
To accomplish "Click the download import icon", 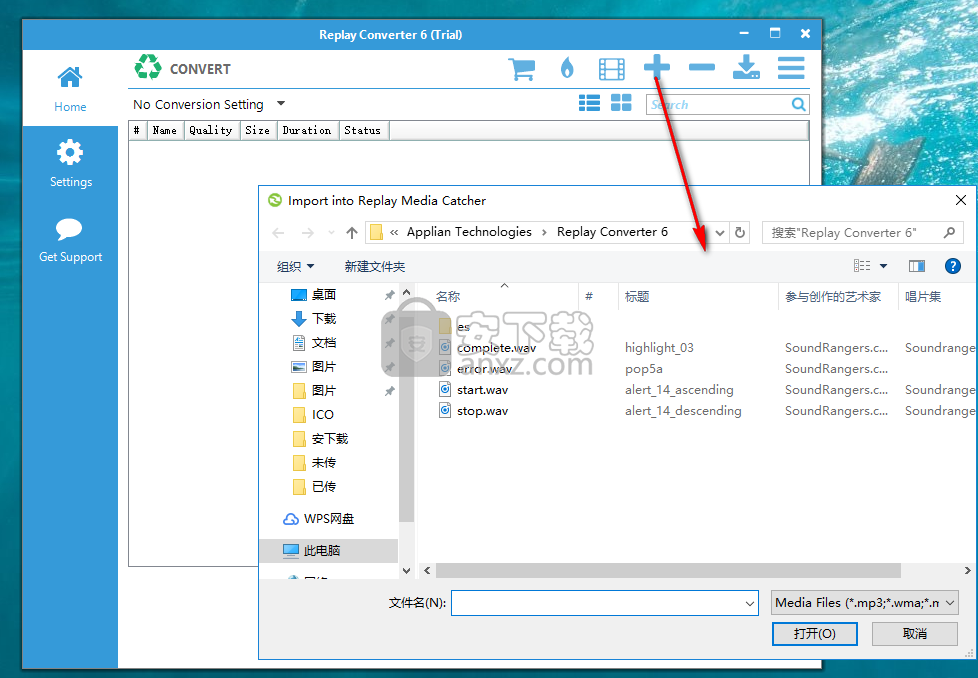I will pos(746,67).
